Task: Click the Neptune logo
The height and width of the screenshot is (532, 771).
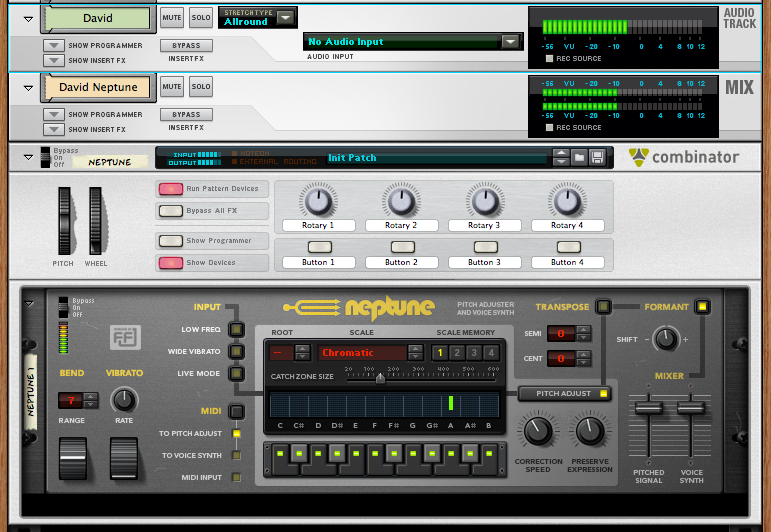Action: (359, 307)
